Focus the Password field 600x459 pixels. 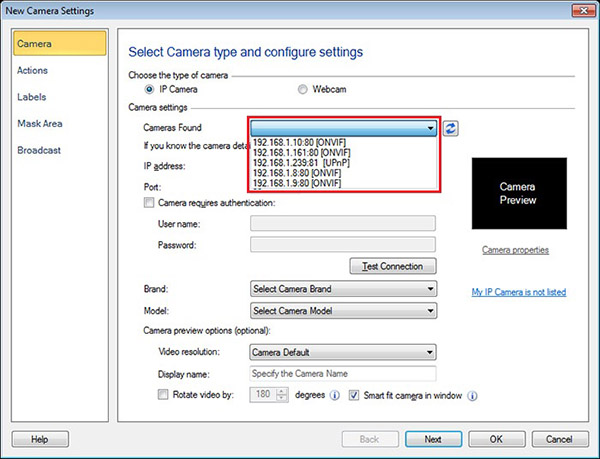[343, 245]
